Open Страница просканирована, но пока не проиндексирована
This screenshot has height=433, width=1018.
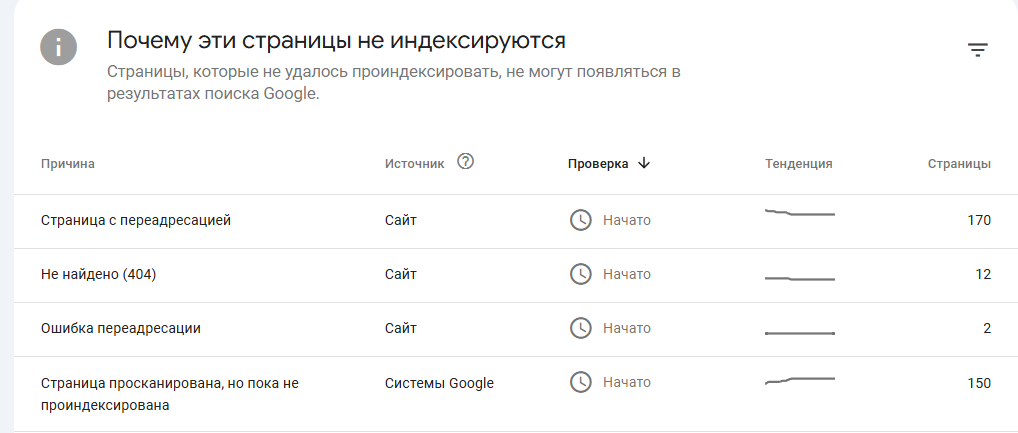click(x=170, y=394)
